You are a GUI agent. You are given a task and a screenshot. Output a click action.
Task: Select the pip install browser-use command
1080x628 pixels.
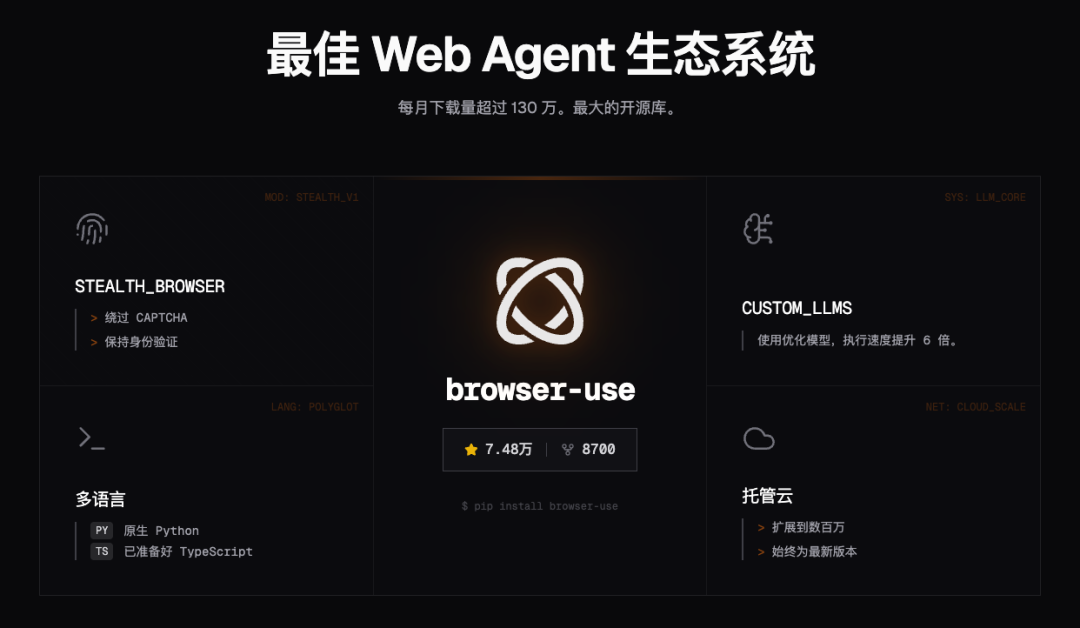(539, 506)
